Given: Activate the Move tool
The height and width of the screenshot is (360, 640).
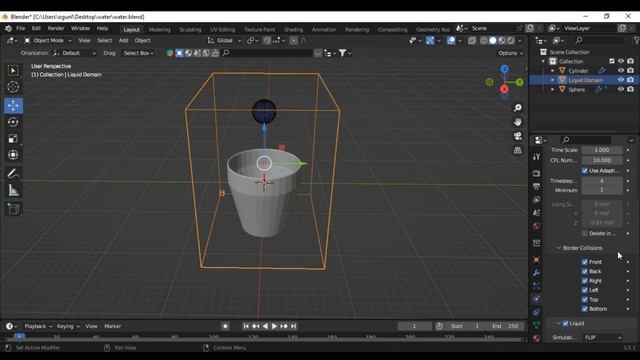Looking at the screenshot, I should [x=13, y=106].
